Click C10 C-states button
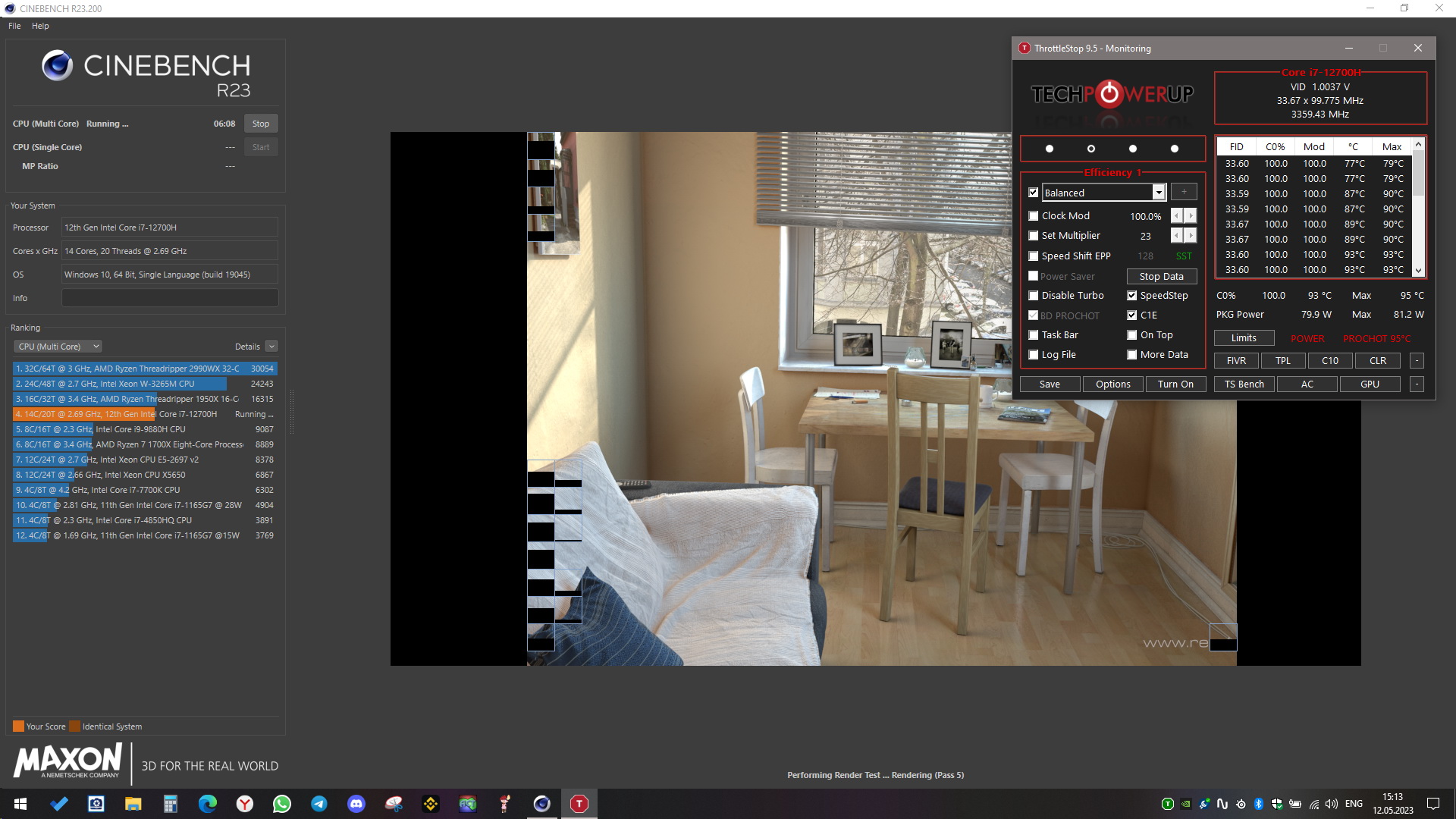Image resolution: width=1456 pixels, height=819 pixels. [1330, 361]
